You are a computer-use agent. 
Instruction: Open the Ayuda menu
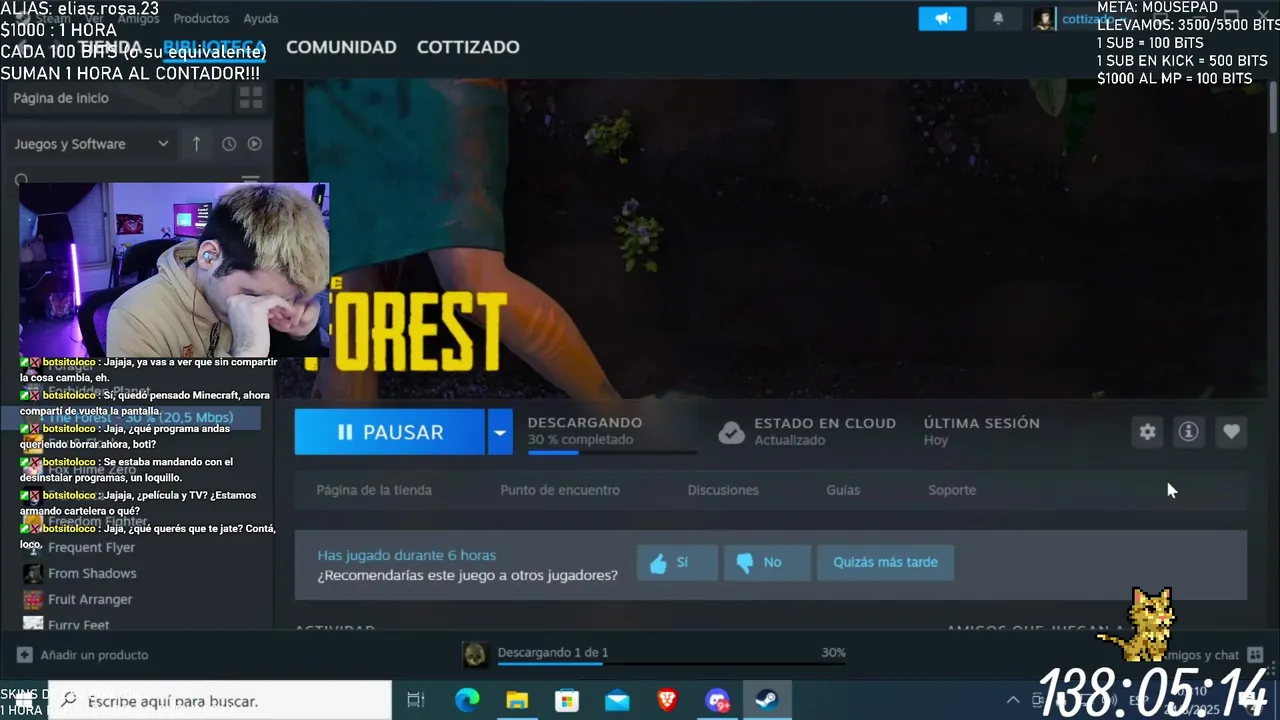261,18
